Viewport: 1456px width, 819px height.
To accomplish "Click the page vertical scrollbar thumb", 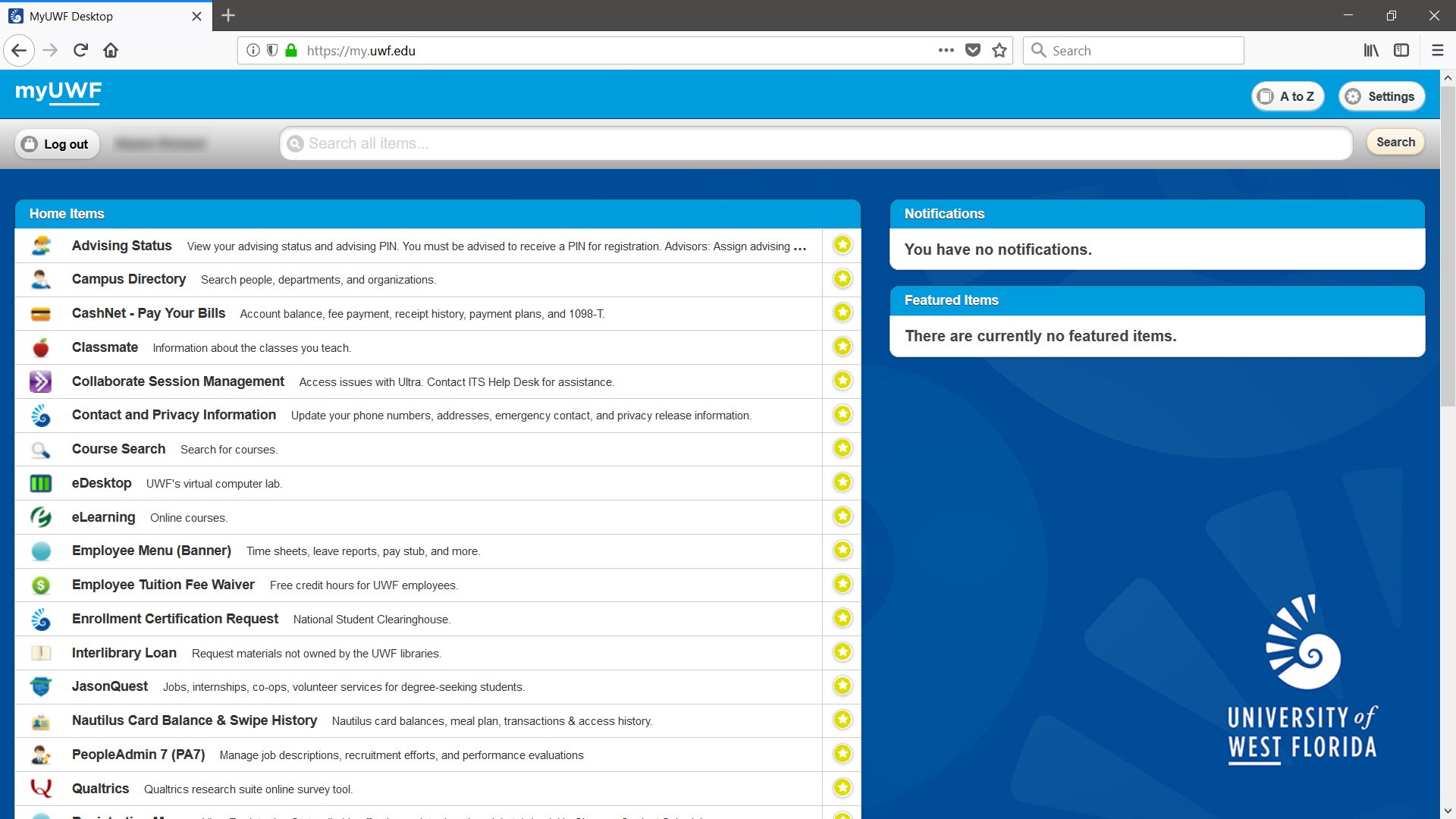I will click(1448, 246).
